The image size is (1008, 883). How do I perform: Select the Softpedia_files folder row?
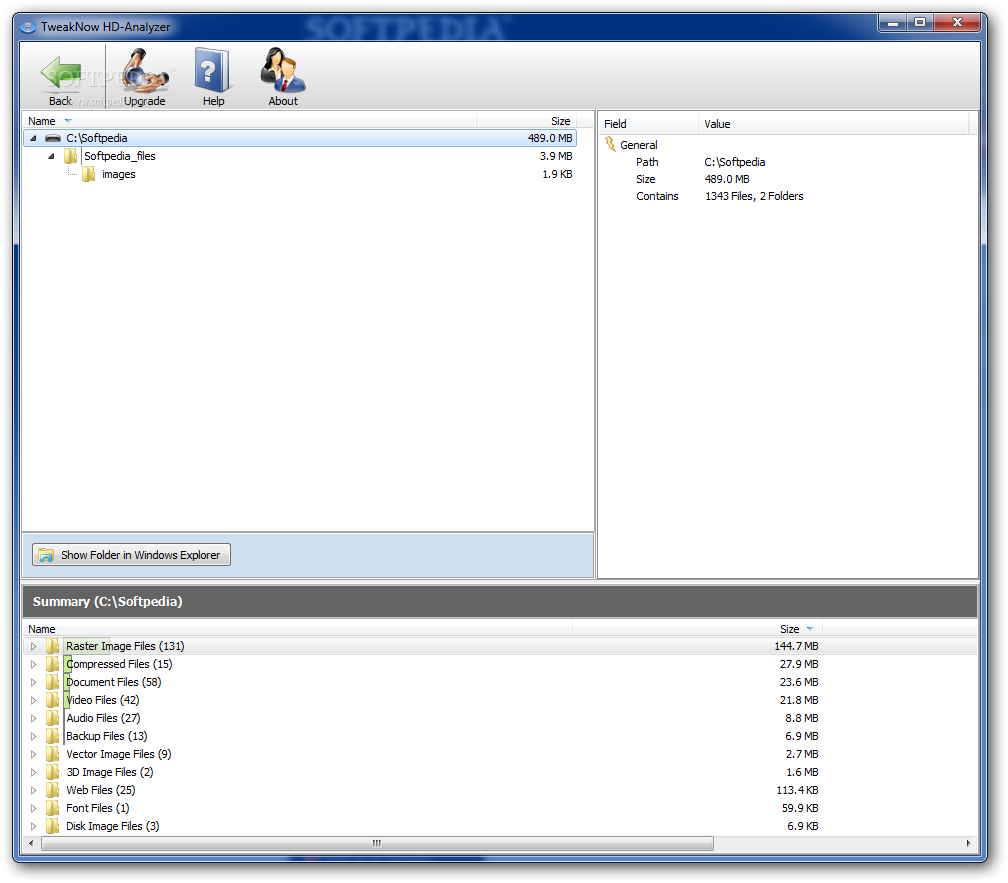[300, 156]
